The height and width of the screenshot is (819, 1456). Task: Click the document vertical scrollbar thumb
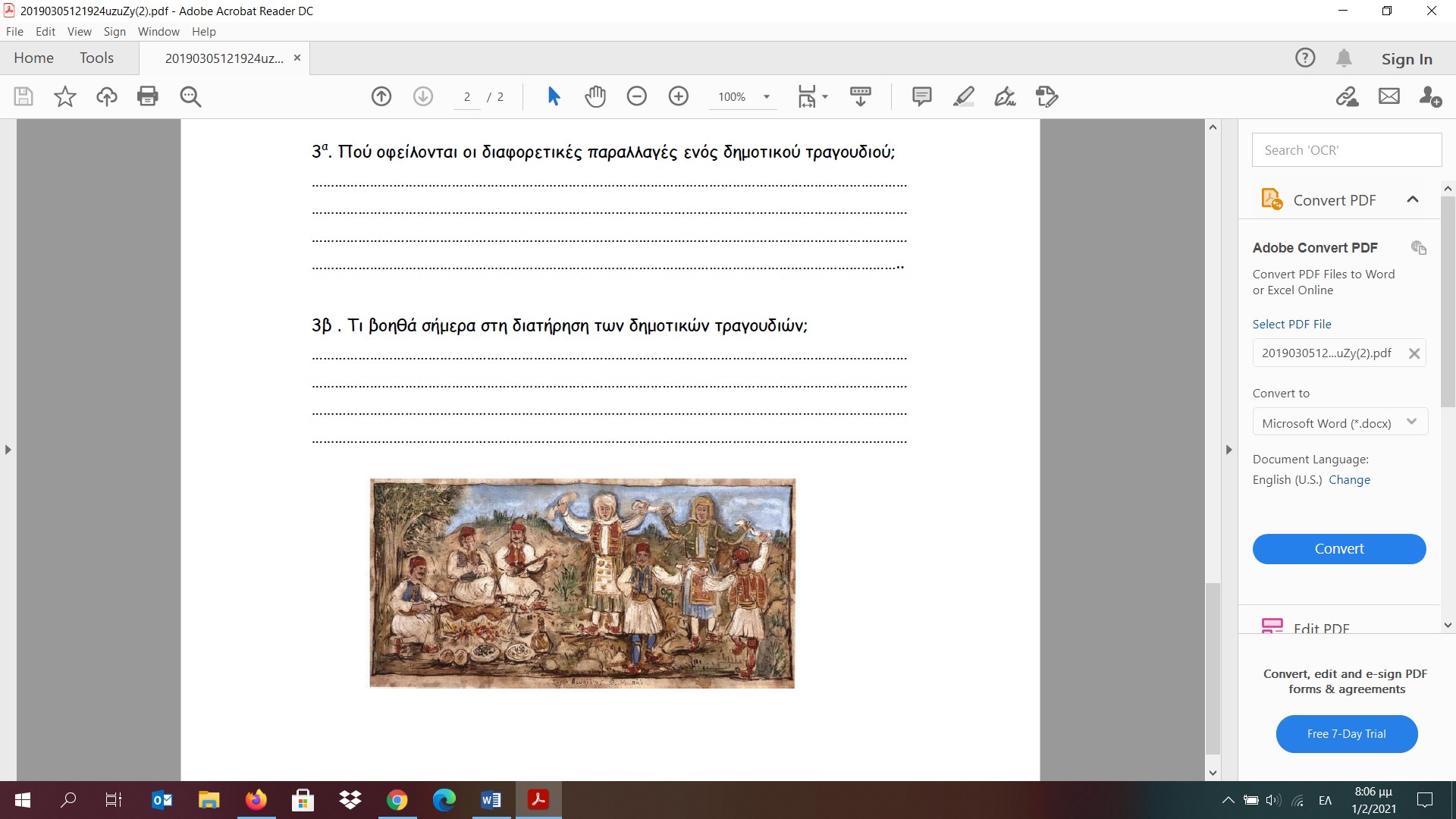1213,668
